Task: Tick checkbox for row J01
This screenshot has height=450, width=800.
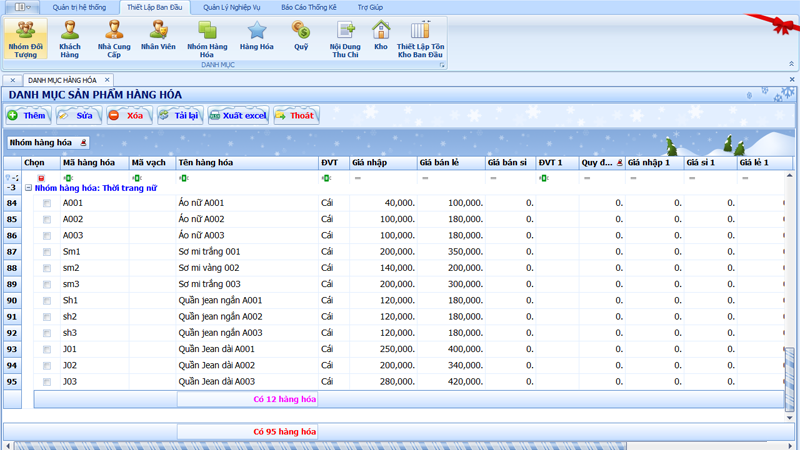Action: point(47,349)
